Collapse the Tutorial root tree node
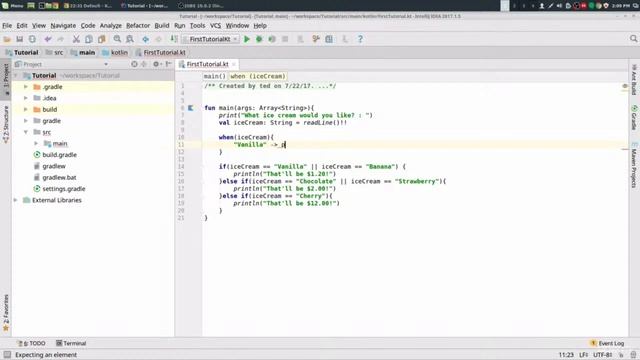Image resolution: width=640 pixels, height=360 pixels. (16, 76)
